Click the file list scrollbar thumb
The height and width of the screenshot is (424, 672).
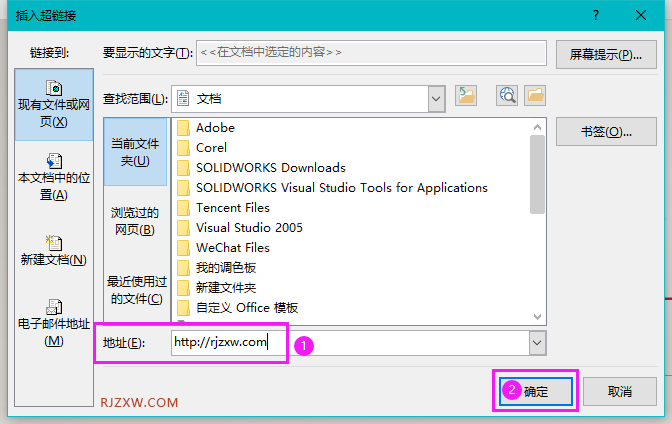coord(537,174)
